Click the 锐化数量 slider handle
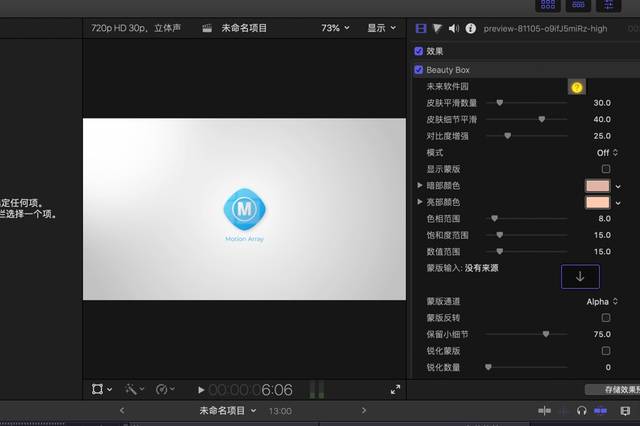The height and width of the screenshot is (426, 640). click(488, 367)
